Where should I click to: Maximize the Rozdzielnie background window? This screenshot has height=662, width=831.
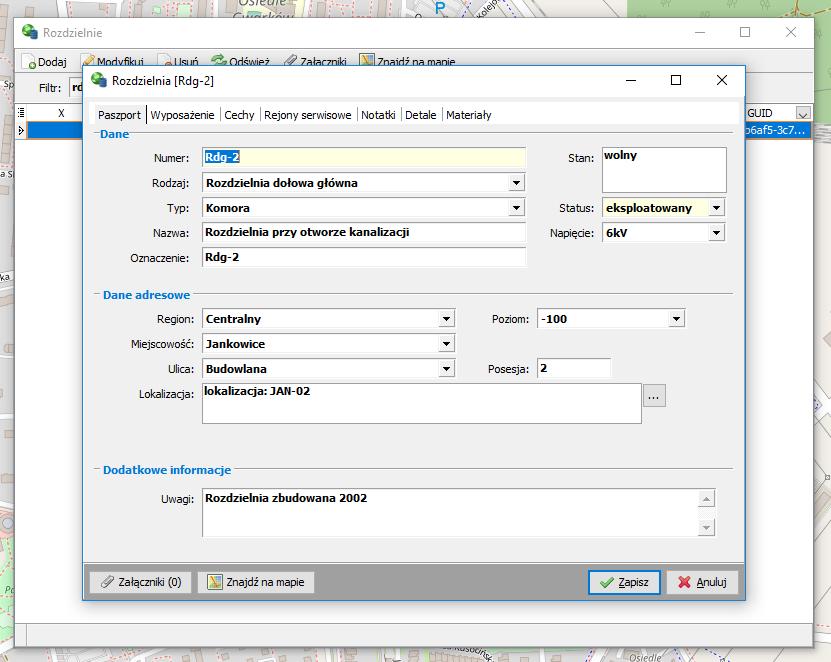tap(745, 32)
